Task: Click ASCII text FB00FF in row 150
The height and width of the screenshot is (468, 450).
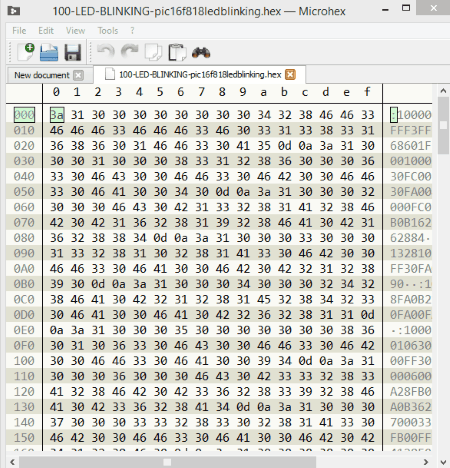Action: click(411, 438)
